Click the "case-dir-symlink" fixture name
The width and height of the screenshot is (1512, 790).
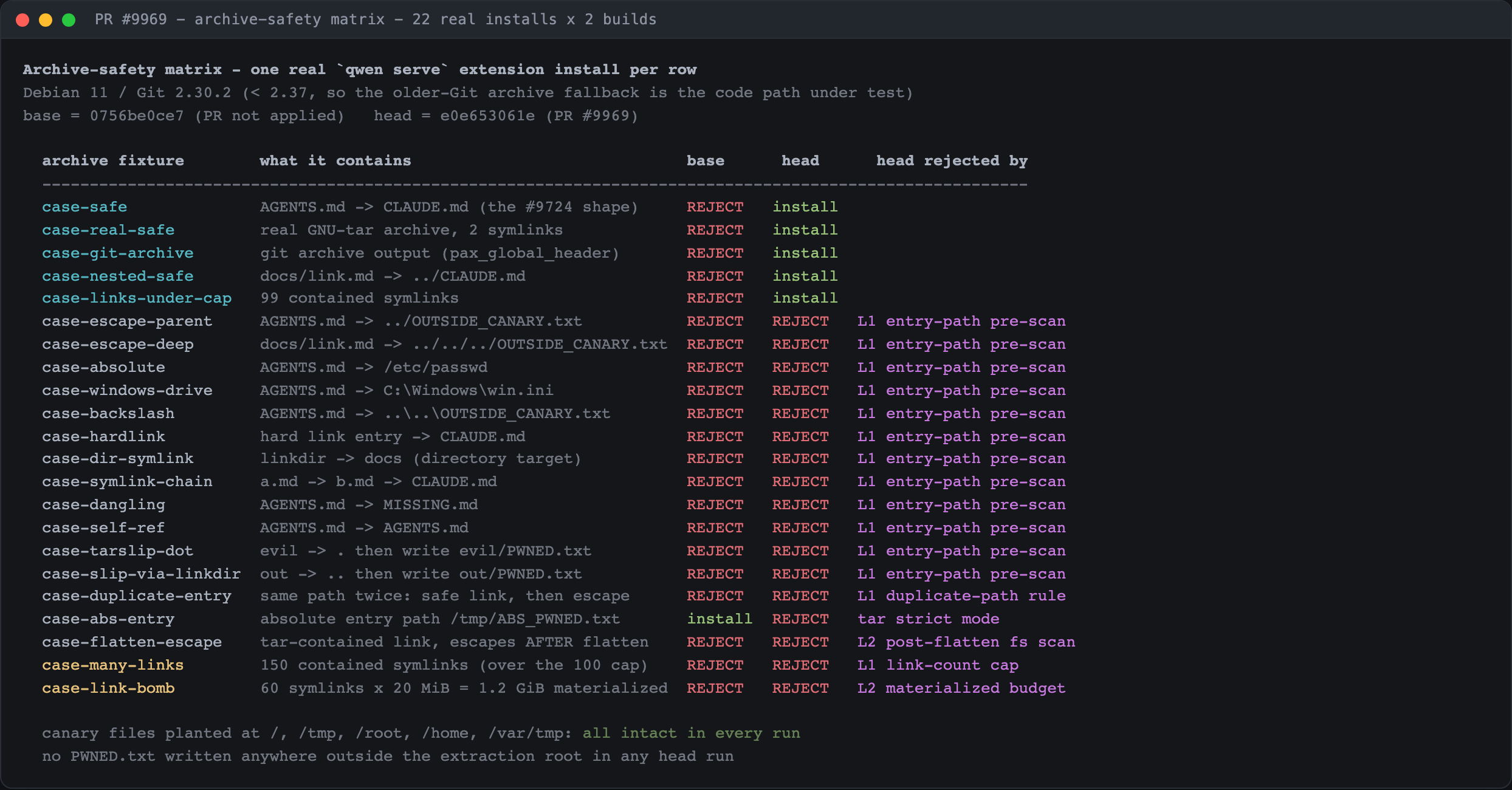(x=118, y=459)
